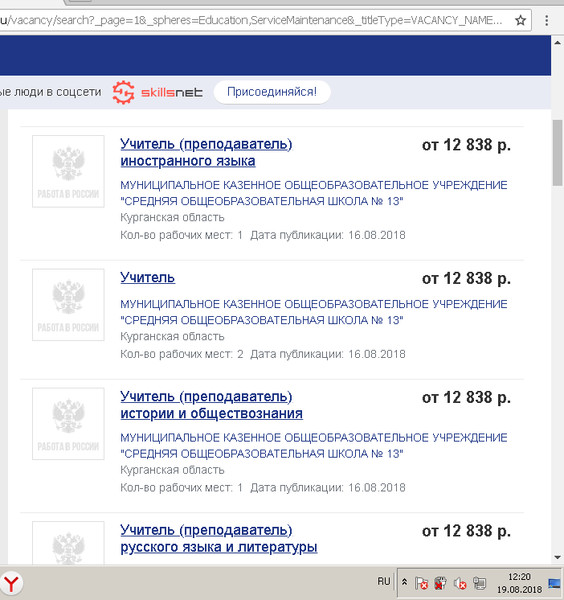Click the page scrollbar down arrow
The image size is (564, 600).
(x=557, y=558)
